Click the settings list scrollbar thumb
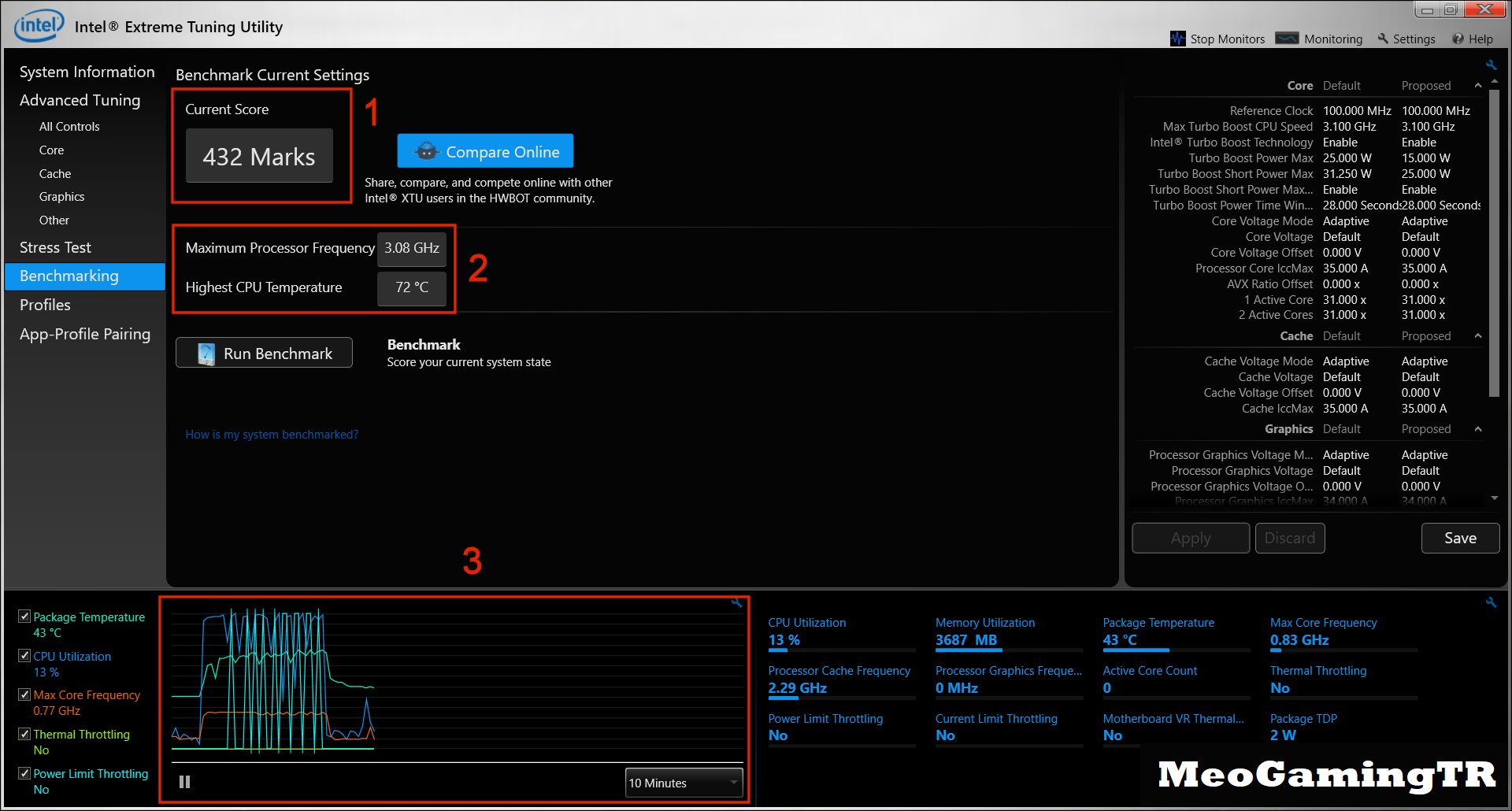The width and height of the screenshot is (1512, 811). (x=1495, y=243)
